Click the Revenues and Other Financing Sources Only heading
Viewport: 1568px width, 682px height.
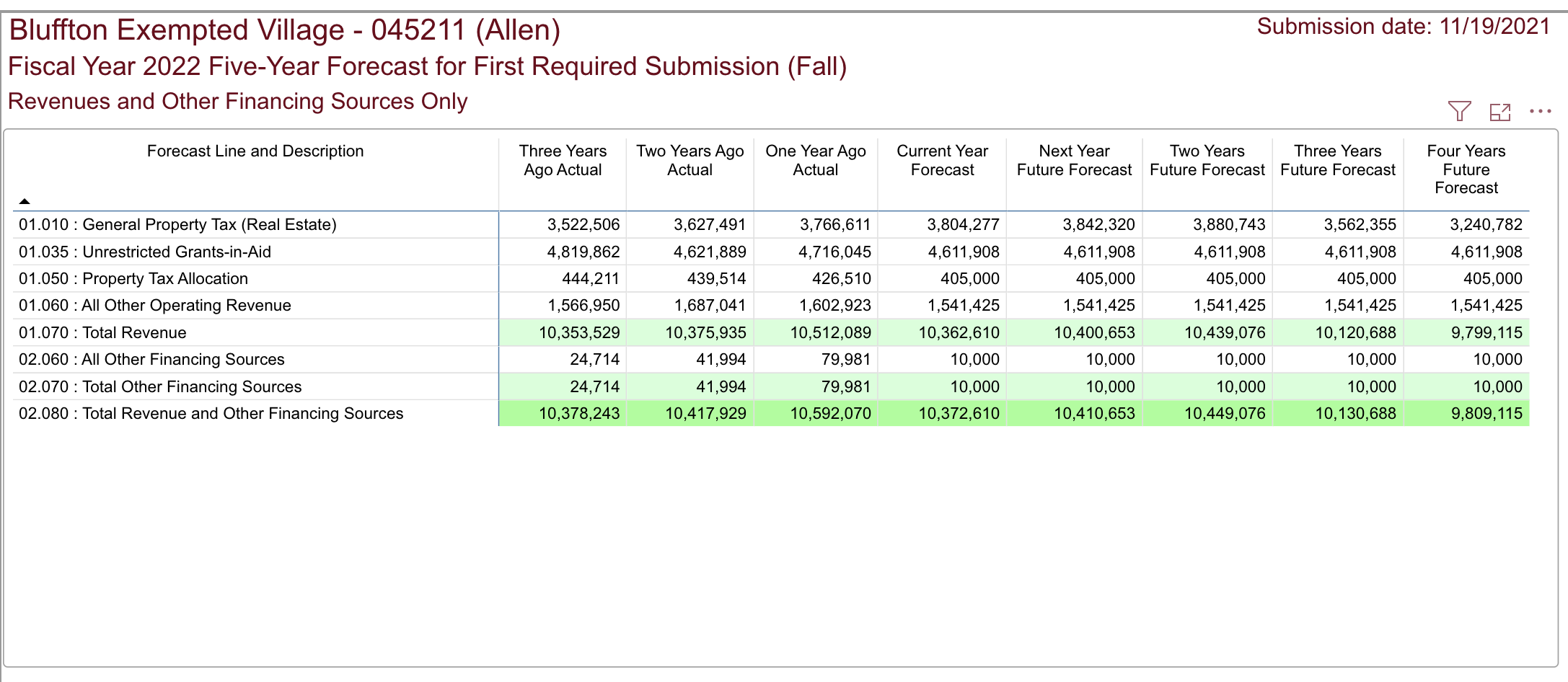(238, 101)
